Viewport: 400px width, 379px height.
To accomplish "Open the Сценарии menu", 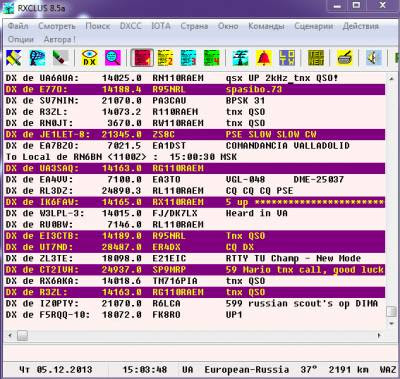I will click(314, 26).
